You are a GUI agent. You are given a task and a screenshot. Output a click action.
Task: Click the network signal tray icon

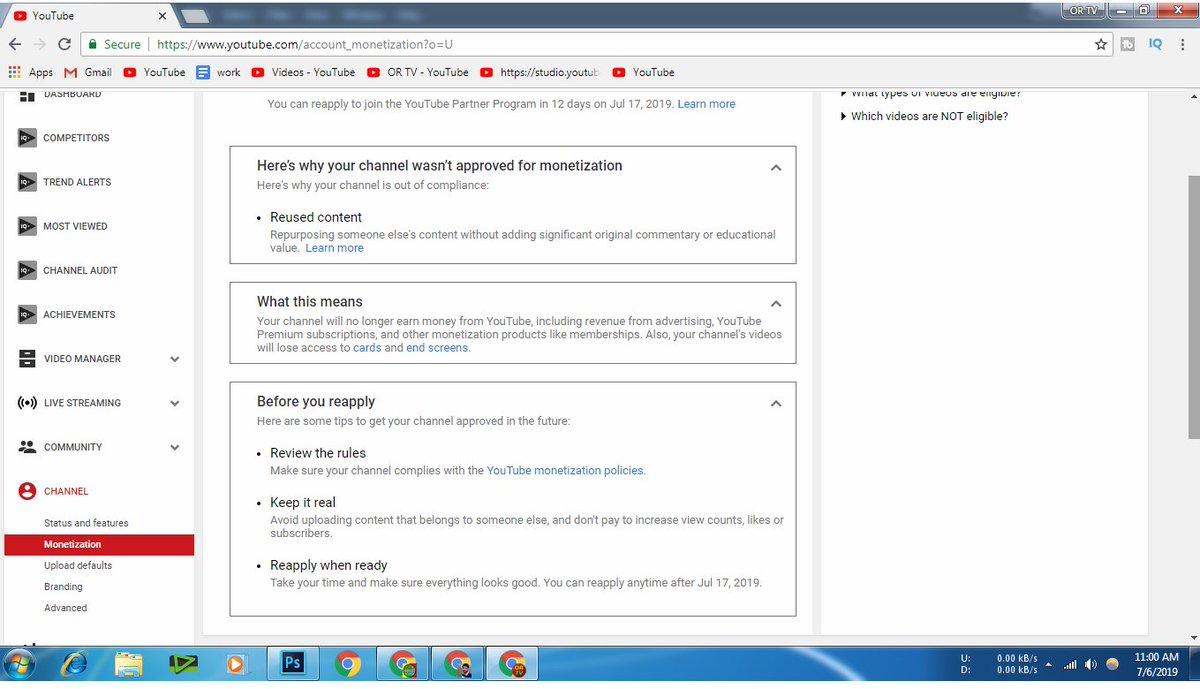point(1069,664)
